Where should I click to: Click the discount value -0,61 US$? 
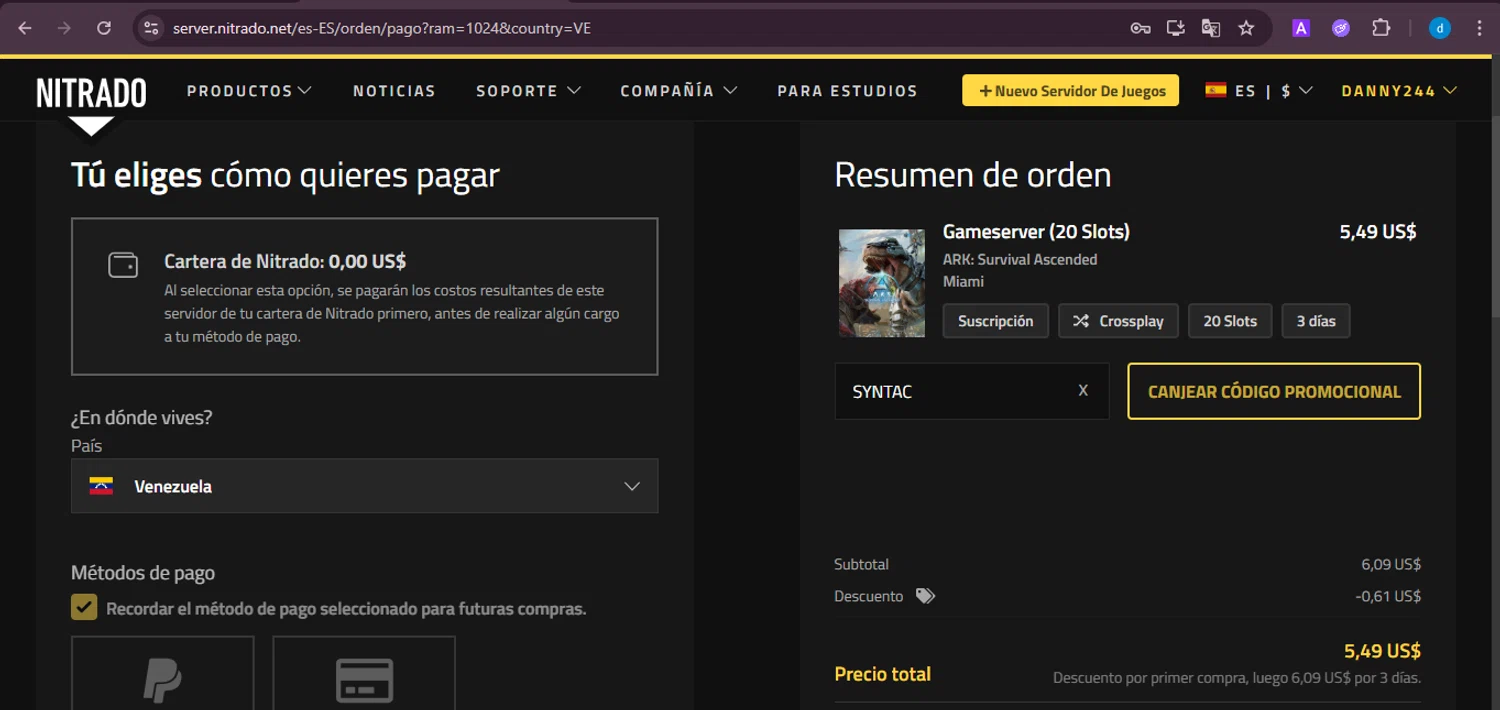(1388, 596)
